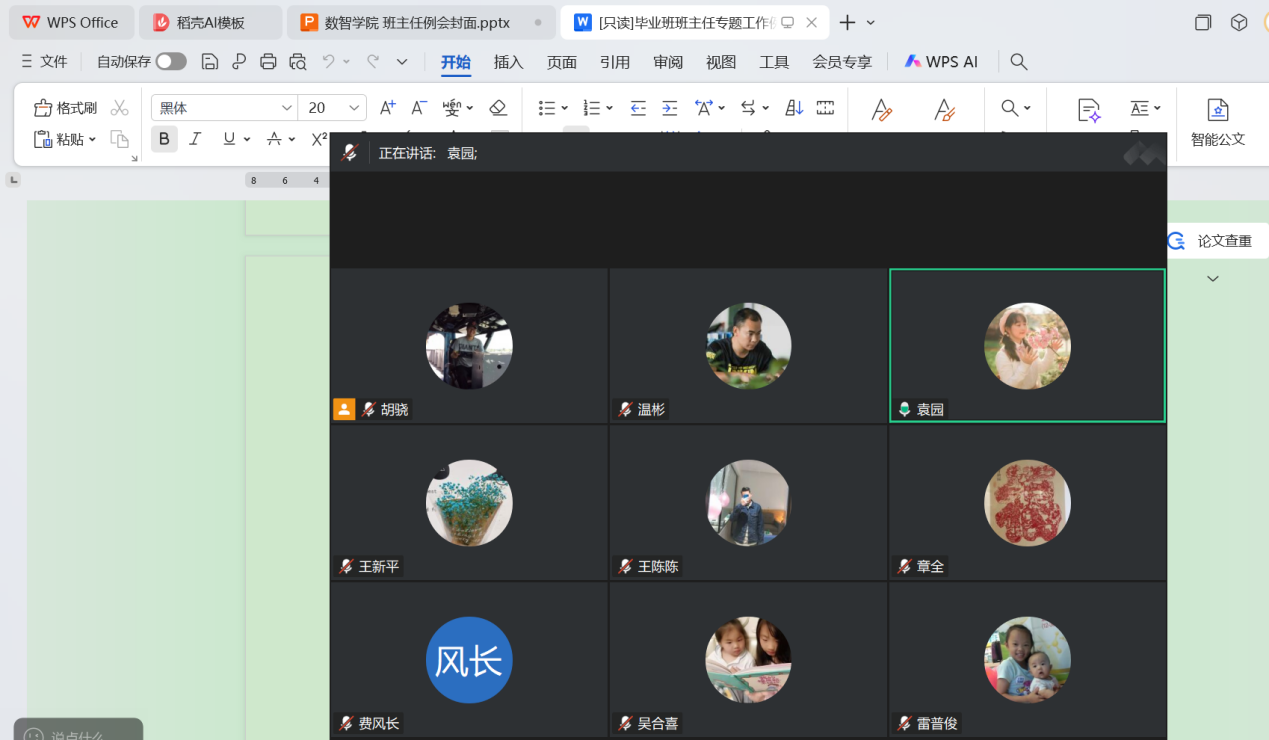Open the font size 20 dropdown
Image resolution: width=1269 pixels, height=740 pixels.
pos(354,108)
